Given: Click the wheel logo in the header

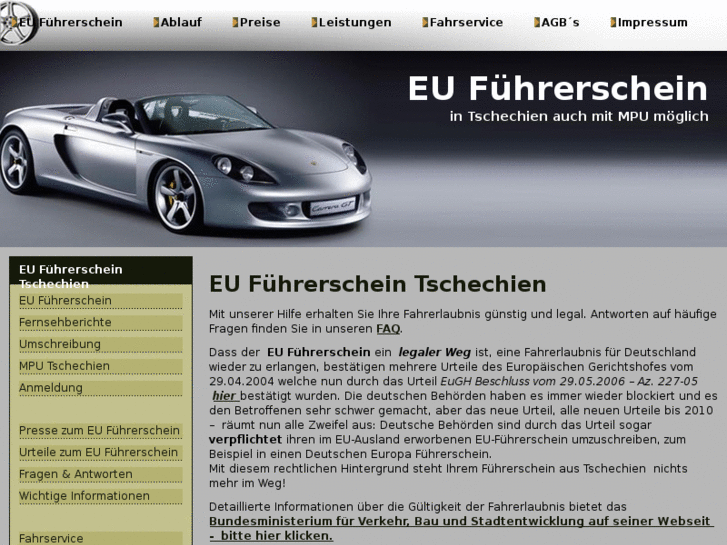Looking at the screenshot, I should click(x=18, y=23).
